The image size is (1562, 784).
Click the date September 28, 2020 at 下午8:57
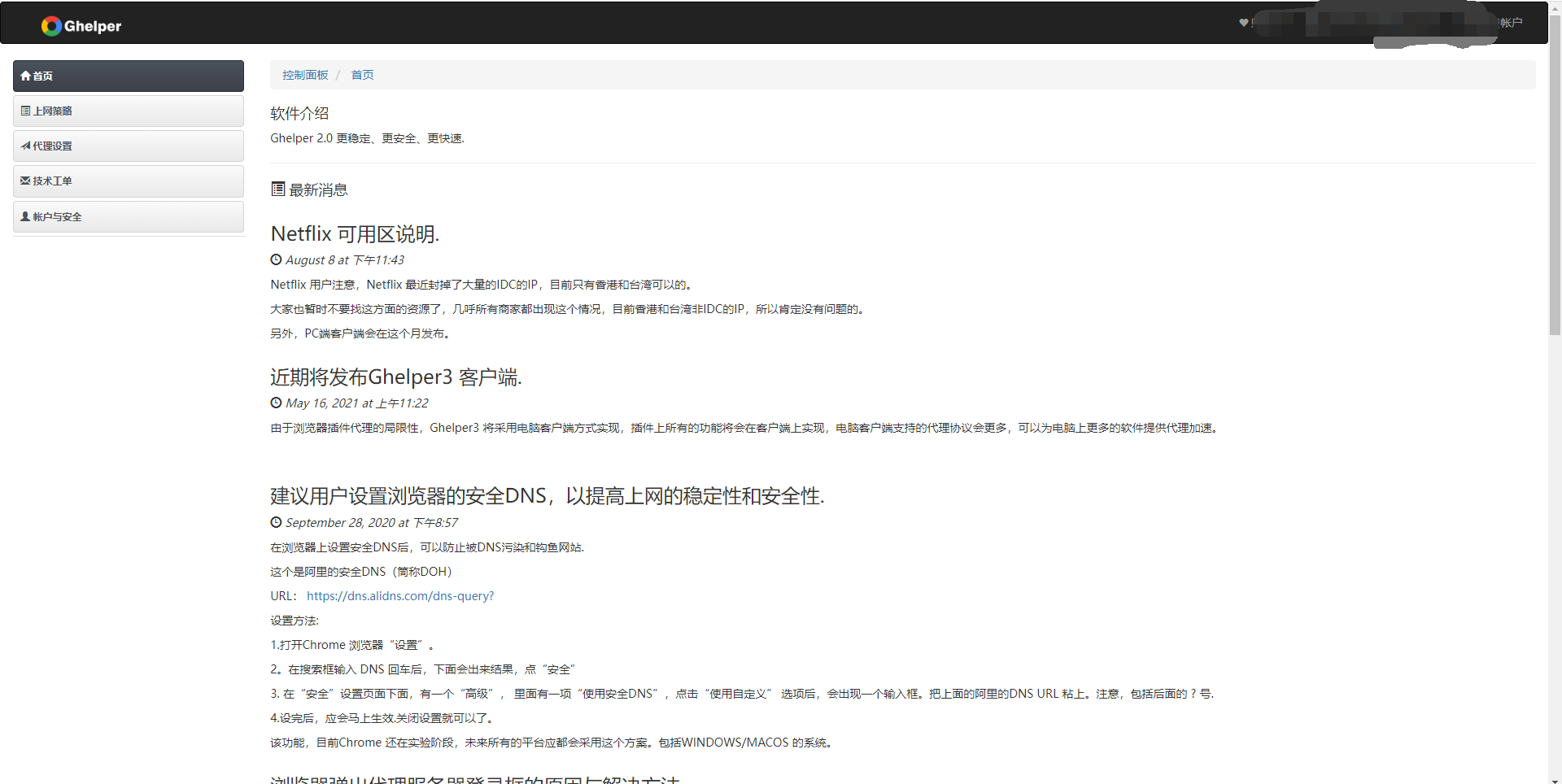[x=372, y=523]
